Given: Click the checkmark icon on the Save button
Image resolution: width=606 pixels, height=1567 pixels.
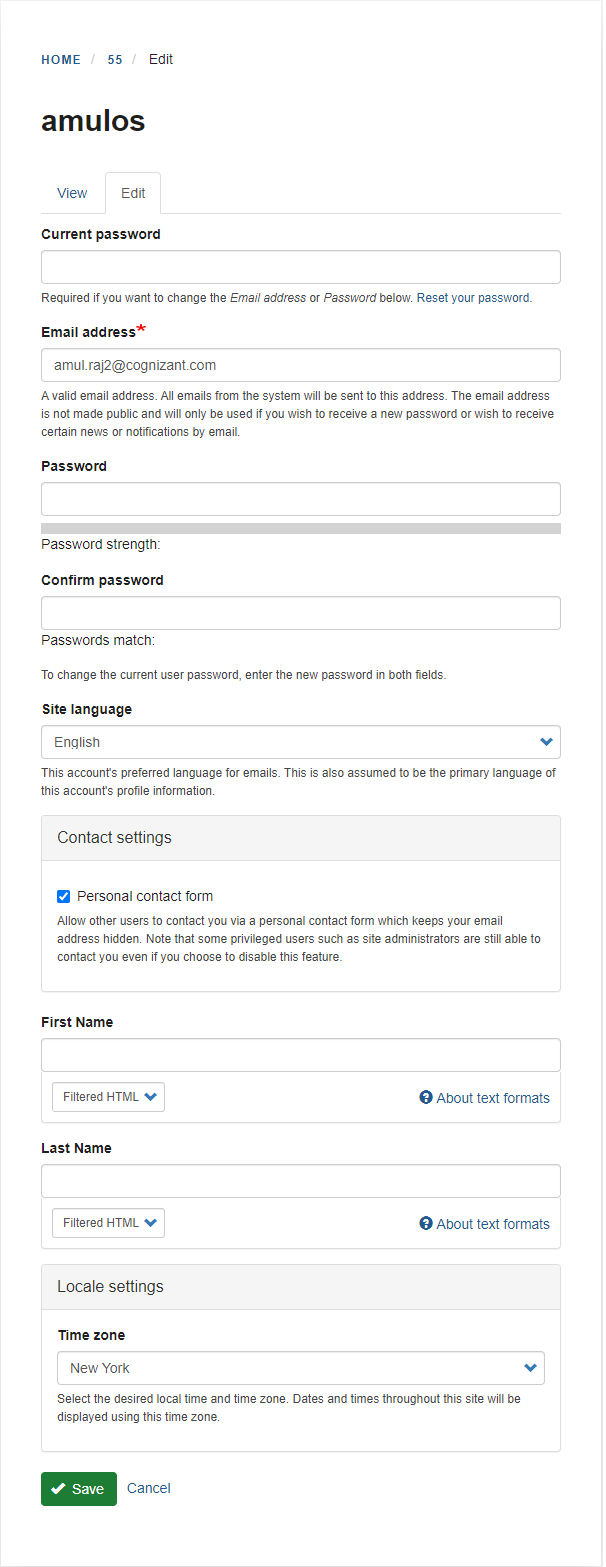Looking at the screenshot, I should click(x=59, y=1489).
